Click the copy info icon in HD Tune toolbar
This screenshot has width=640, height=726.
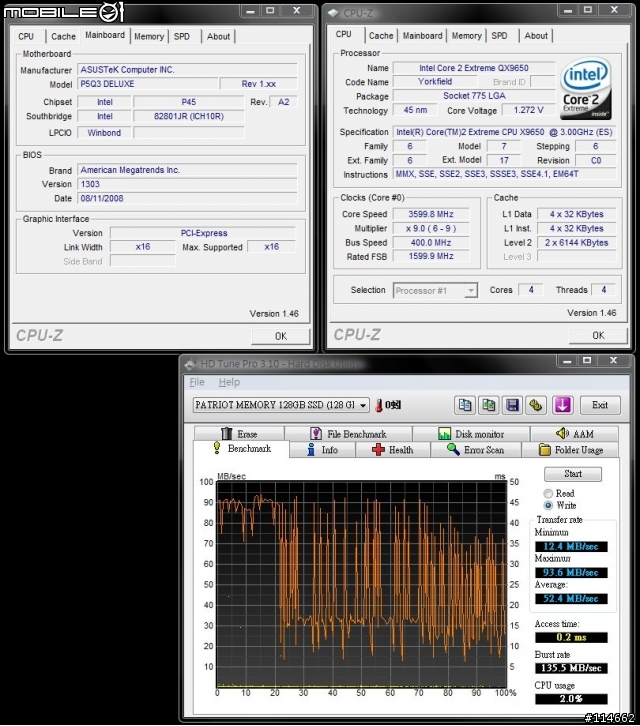(465, 405)
